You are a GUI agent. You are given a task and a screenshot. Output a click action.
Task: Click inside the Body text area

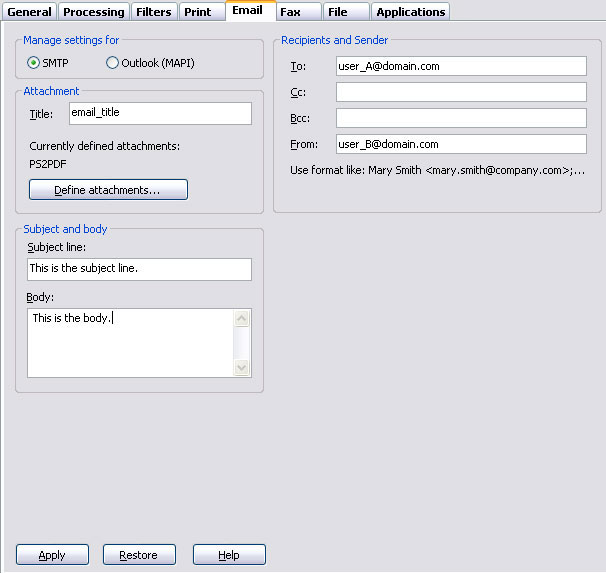pos(130,342)
